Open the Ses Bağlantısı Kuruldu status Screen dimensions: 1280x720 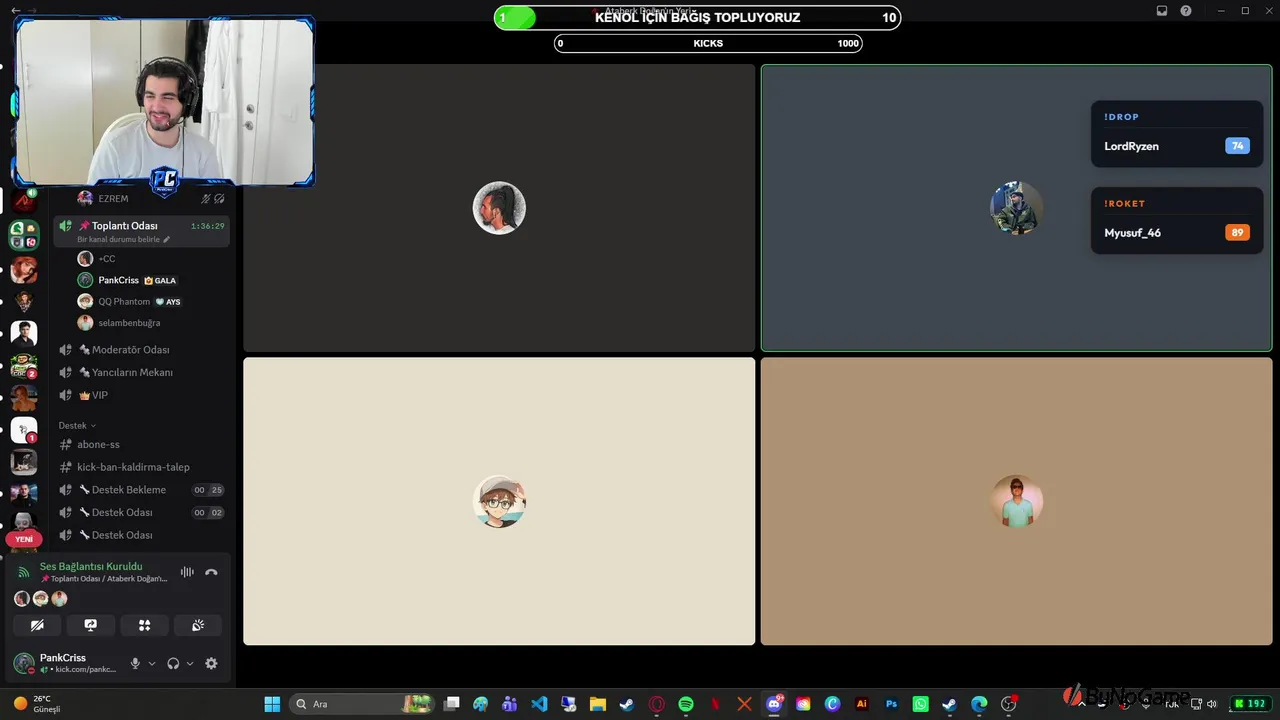[x=91, y=566]
